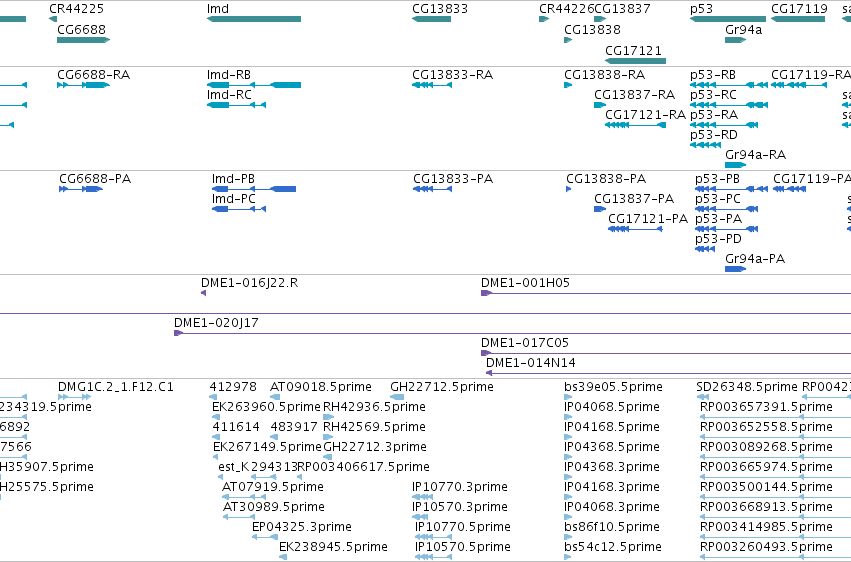
Task: Select the p53-RB transcript
Action: click(728, 85)
